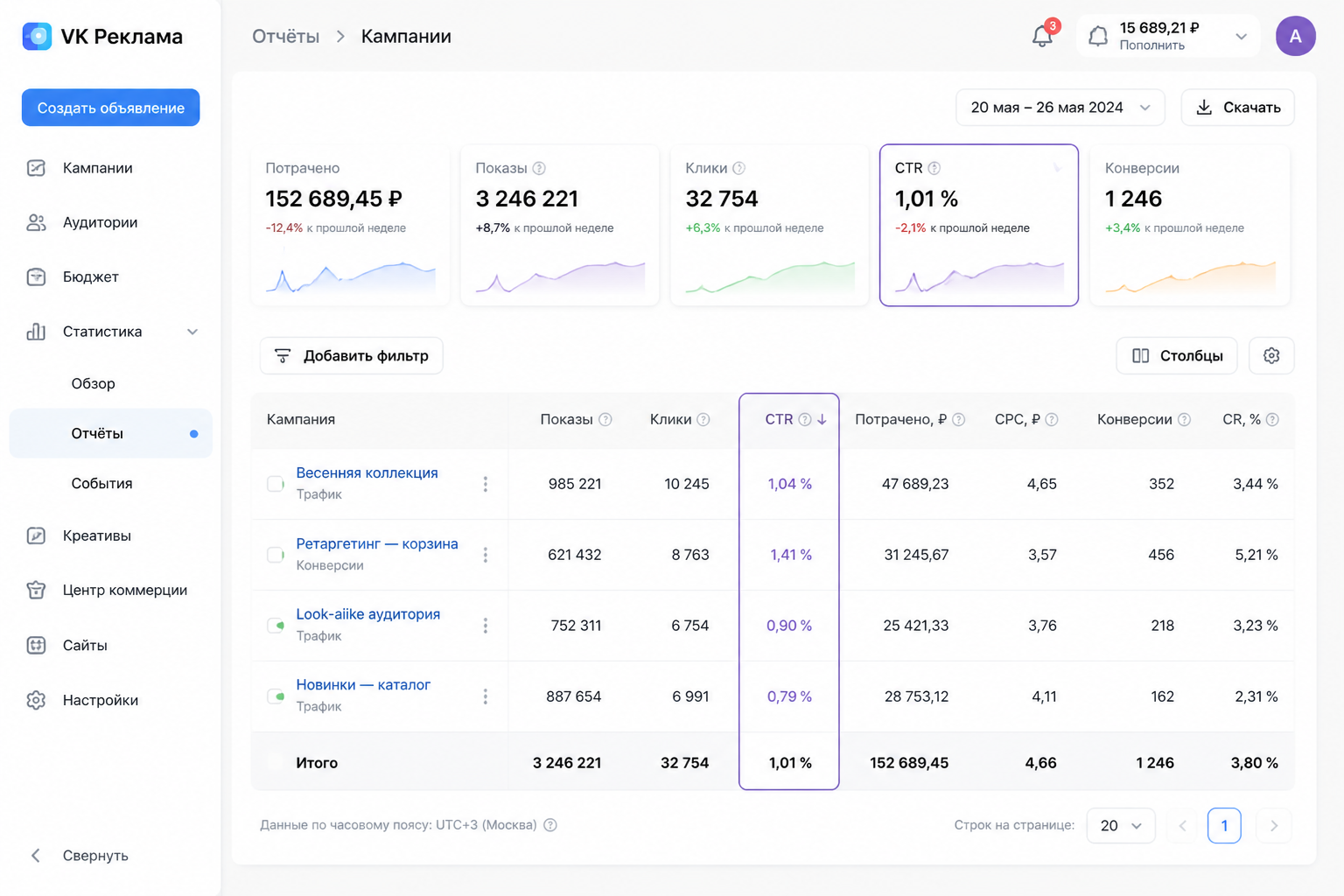Open more options for Ретаргетинг — корзина

tap(486, 555)
